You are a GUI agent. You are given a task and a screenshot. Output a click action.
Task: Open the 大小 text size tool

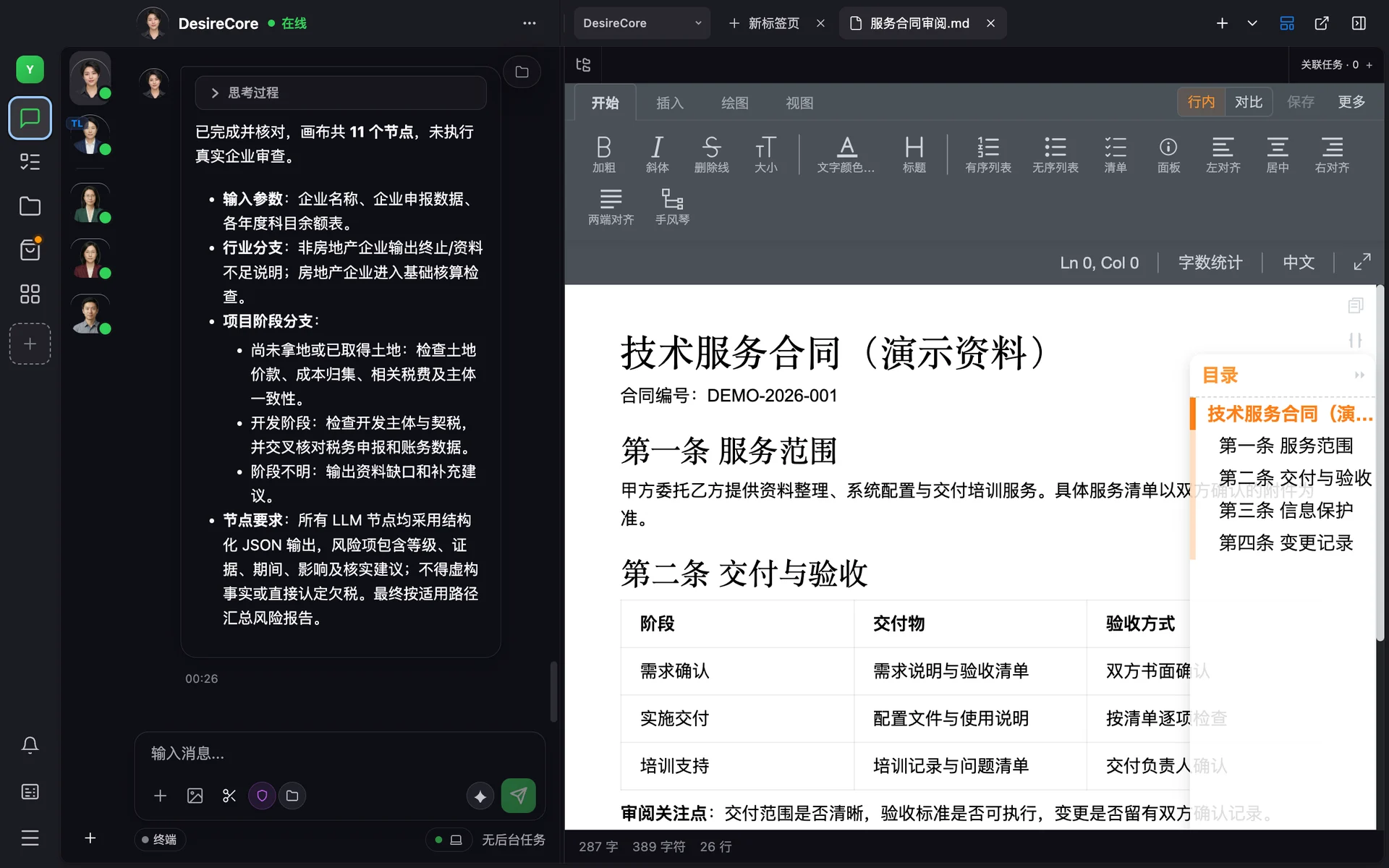point(765,155)
